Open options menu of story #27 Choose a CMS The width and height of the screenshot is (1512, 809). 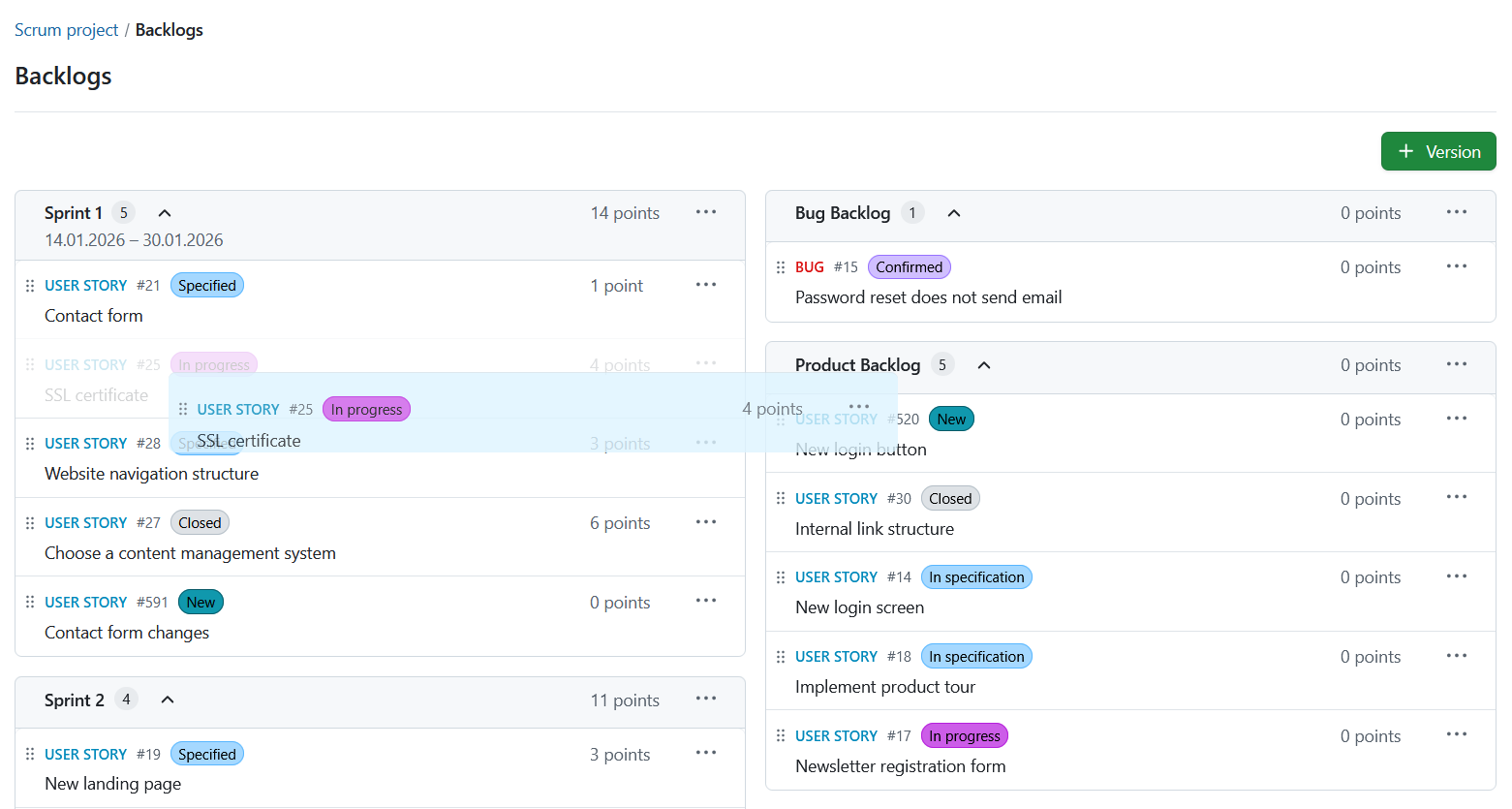pos(706,521)
